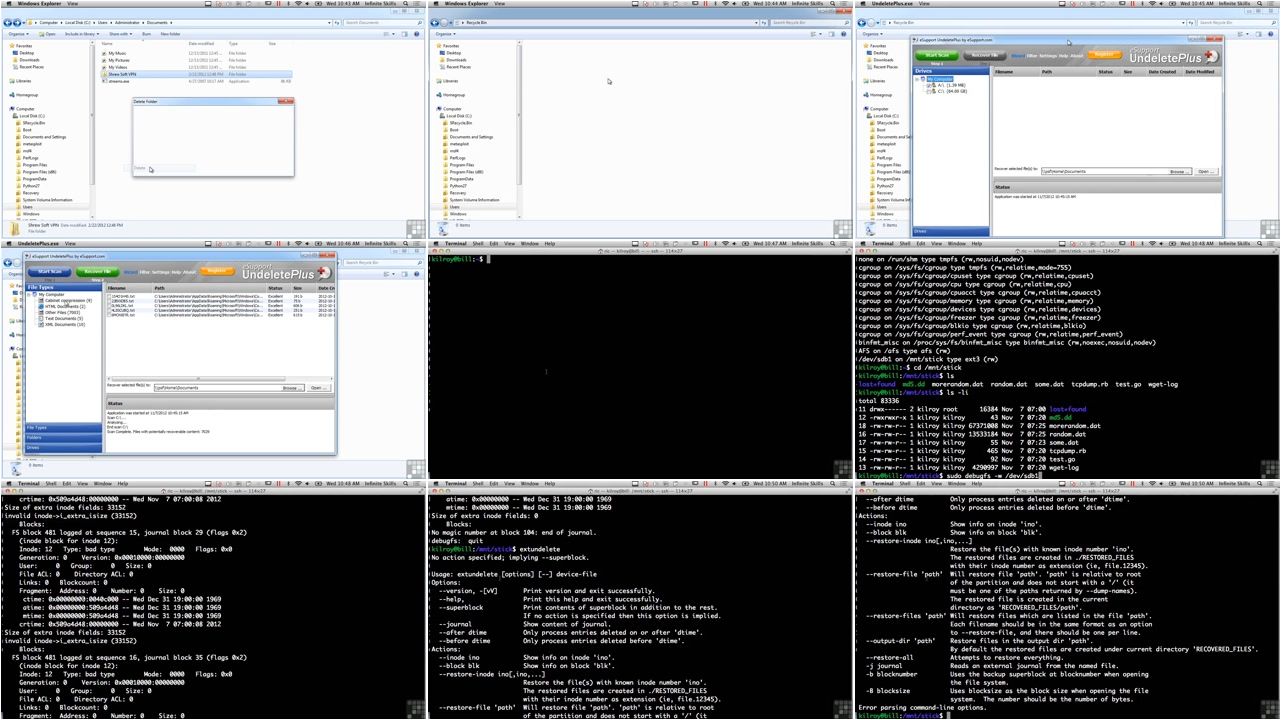This screenshot has width=1281, height=720.
Task: Click the Burn button in the Documents Explorer toolbar
Action: (x=146, y=34)
